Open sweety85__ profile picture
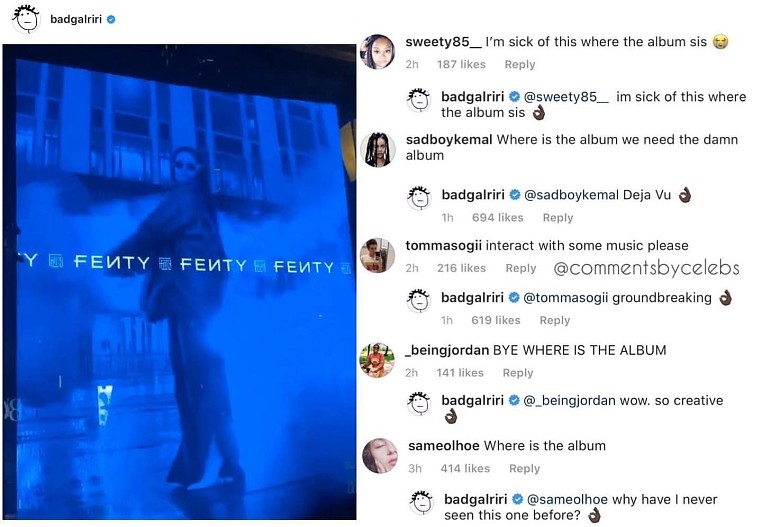The height and width of the screenshot is (527, 762). pyautogui.click(x=377, y=52)
